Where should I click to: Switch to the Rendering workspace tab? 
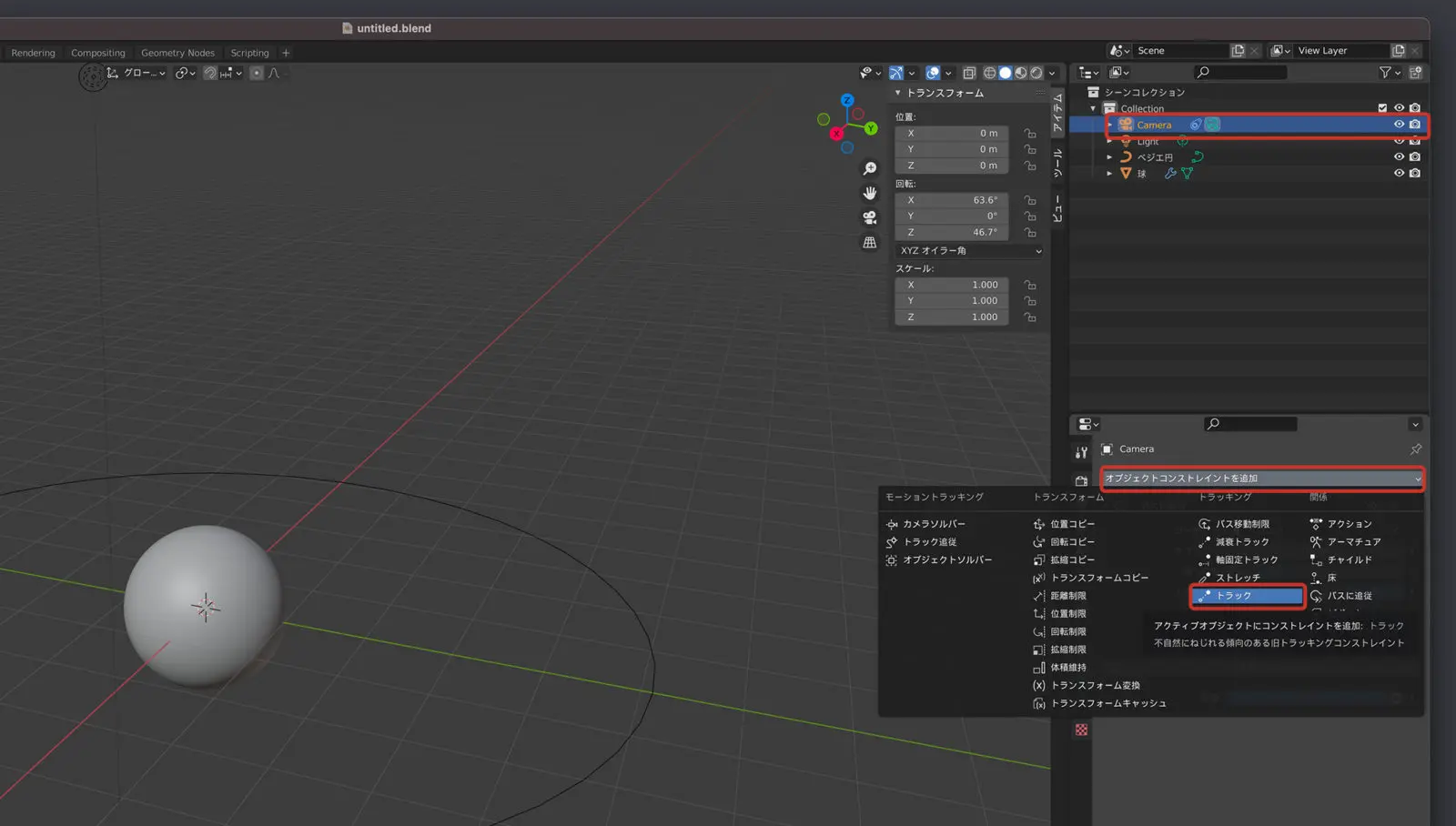(33, 53)
